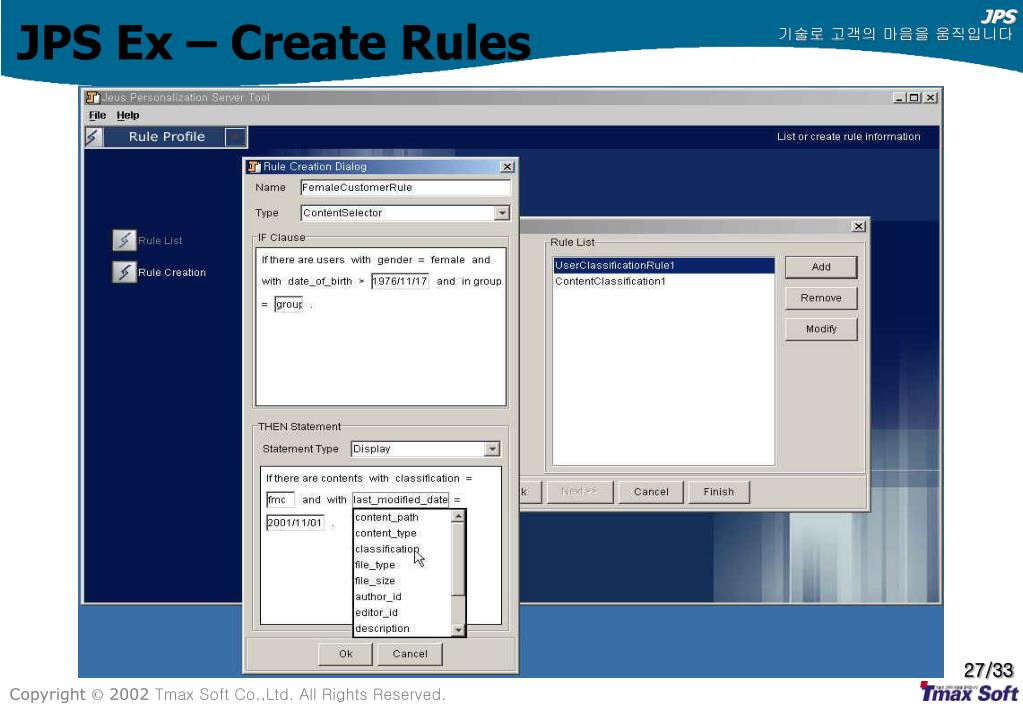Viewport: 1023px width, 708px height.
Task: Click the Rule Creation Dialog title icon
Action: click(x=254, y=167)
